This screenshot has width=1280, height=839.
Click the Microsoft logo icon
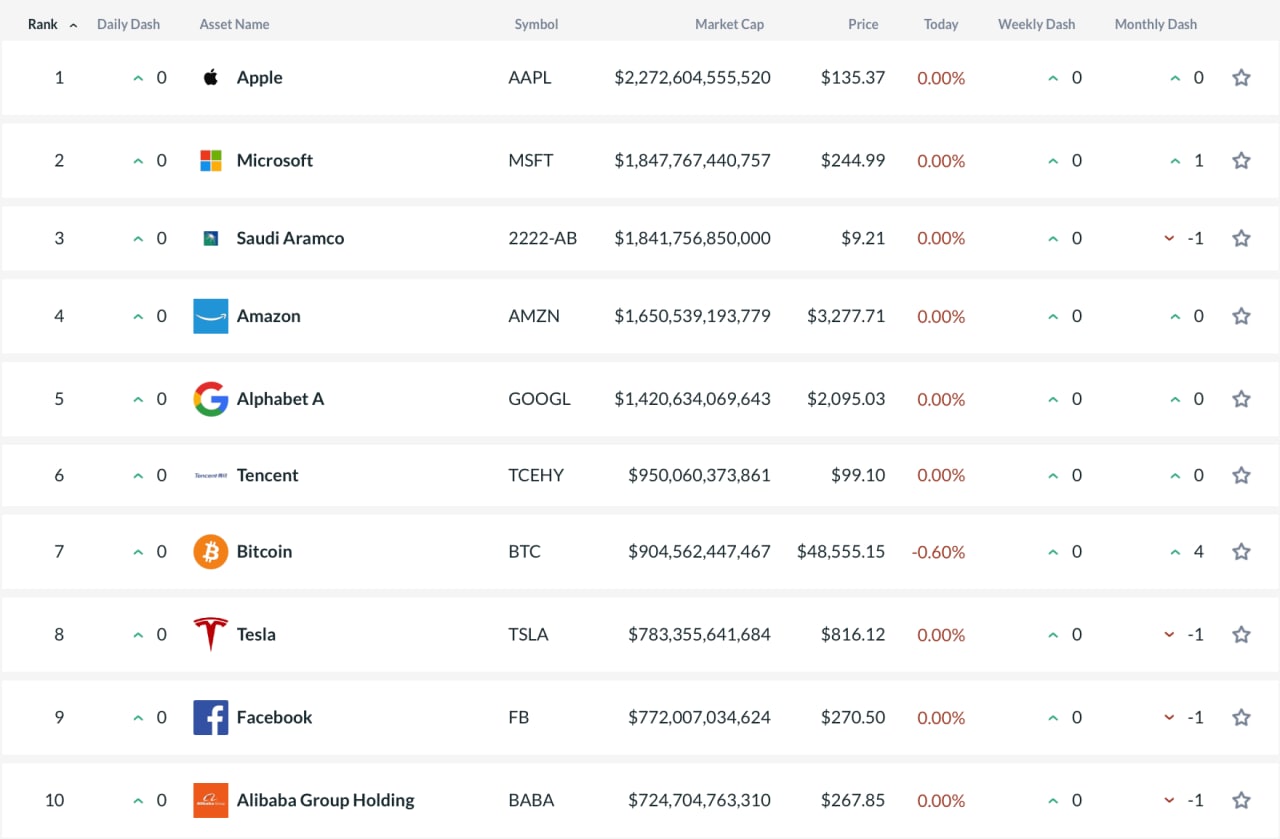click(210, 160)
